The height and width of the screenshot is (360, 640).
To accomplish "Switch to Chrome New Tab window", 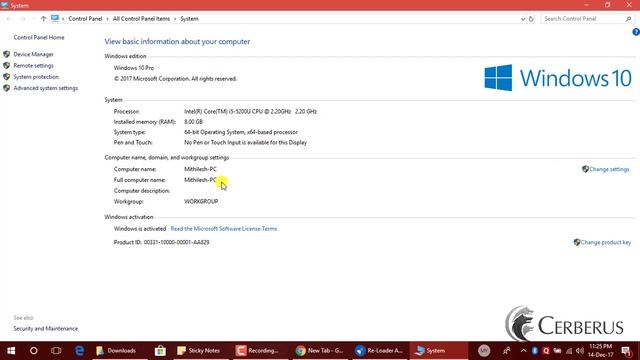I will click(320, 351).
